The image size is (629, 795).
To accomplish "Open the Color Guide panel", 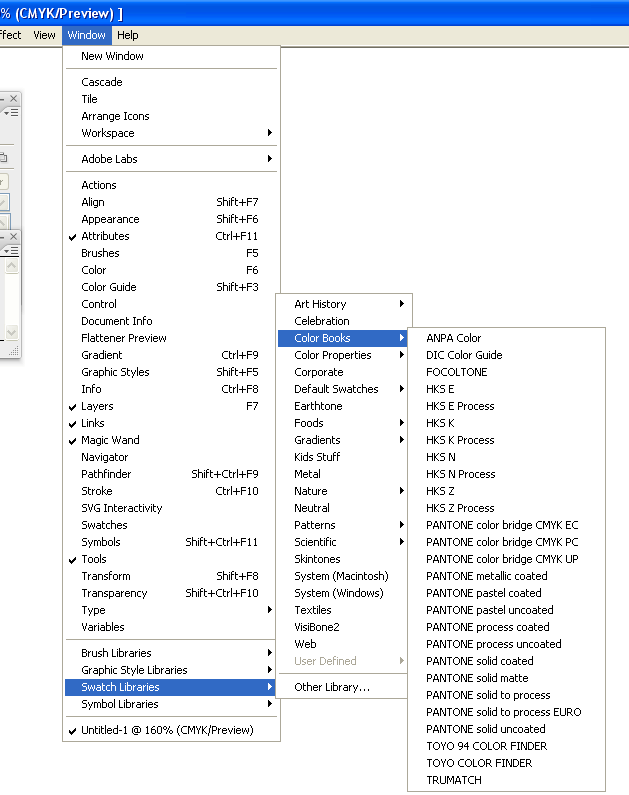I will pyautogui.click(x=171, y=287).
